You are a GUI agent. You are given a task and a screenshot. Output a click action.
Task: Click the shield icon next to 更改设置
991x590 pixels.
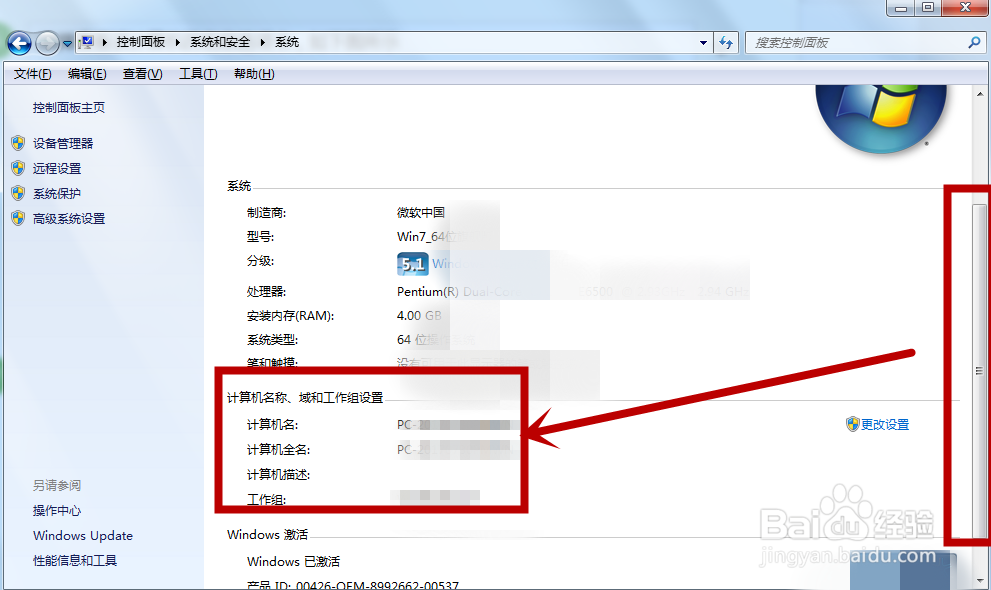click(x=853, y=424)
